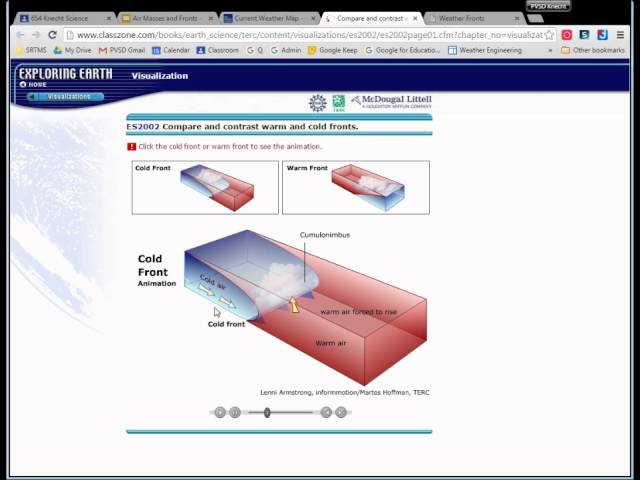This screenshot has height=480, width=640.
Task: Switch to the Air Masses and Fronts tab
Action: pyautogui.click(x=167, y=18)
